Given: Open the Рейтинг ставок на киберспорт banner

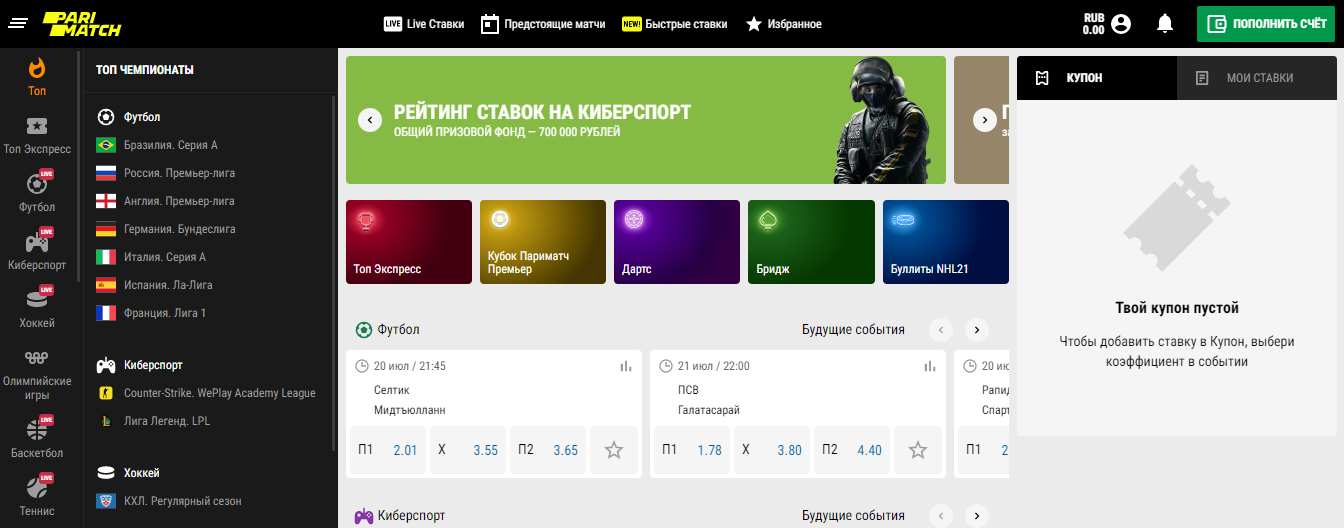Looking at the screenshot, I should 646,120.
